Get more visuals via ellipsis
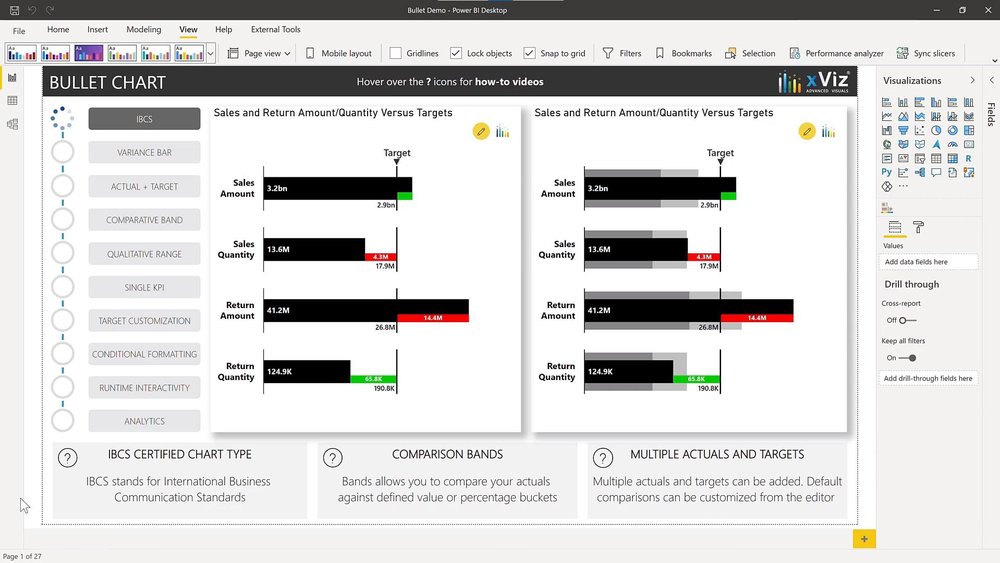The width and height of the screenshot is (1000, 563). pyautogui.click(x=903, y=186)
